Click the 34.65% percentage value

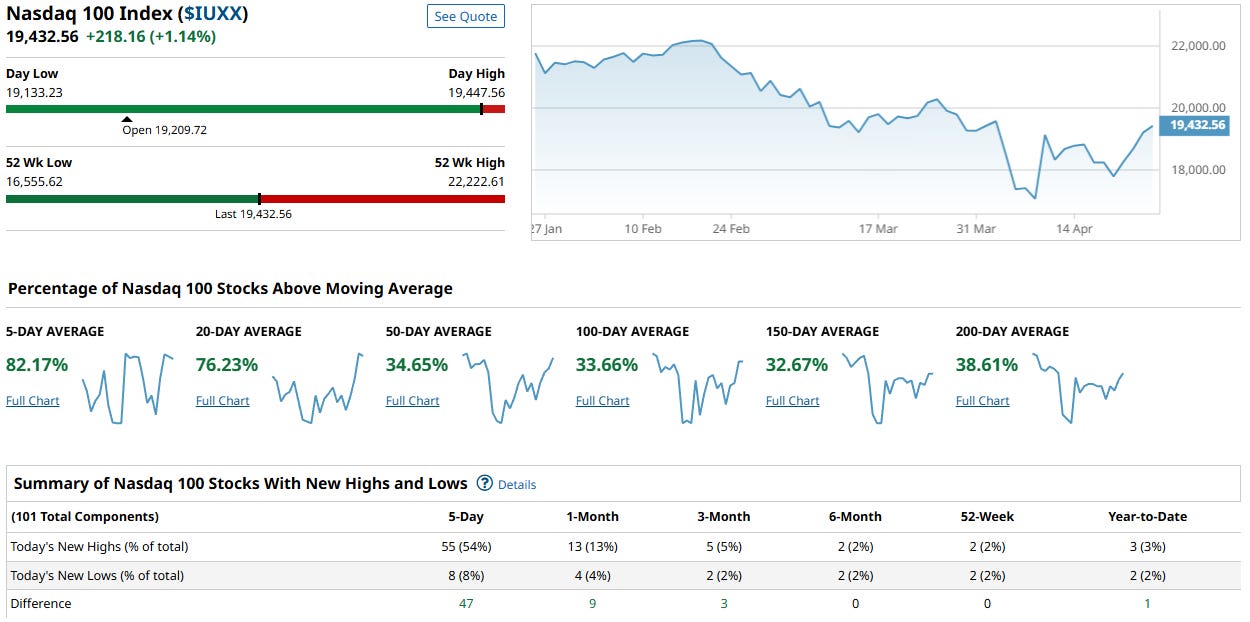[417, 365]
